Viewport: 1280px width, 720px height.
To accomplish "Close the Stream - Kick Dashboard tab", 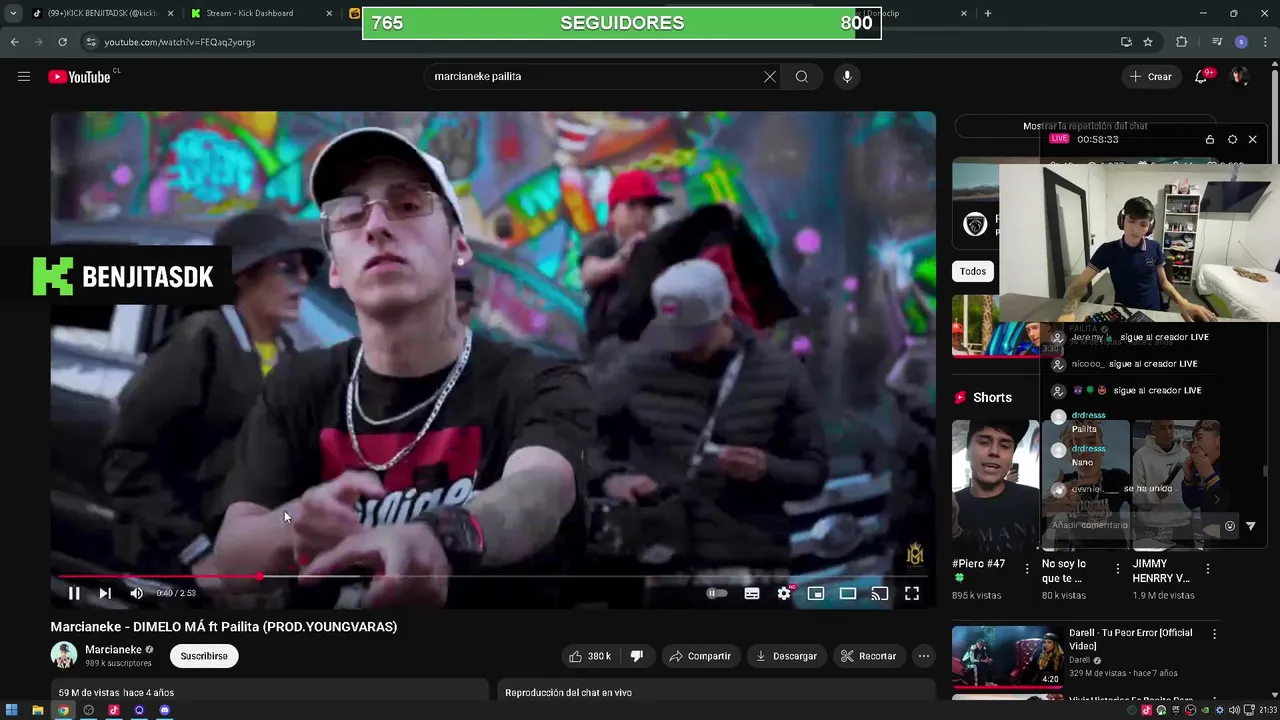I will 329,13.
